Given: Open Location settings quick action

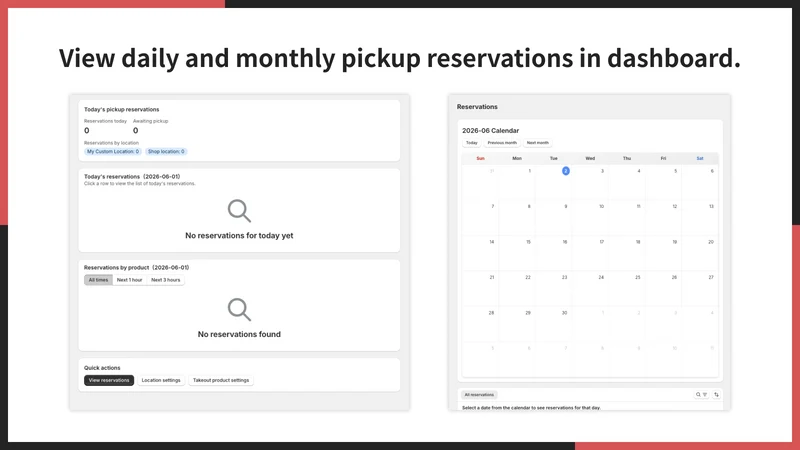Looking at the screenshot, I should tap(161, 380).
